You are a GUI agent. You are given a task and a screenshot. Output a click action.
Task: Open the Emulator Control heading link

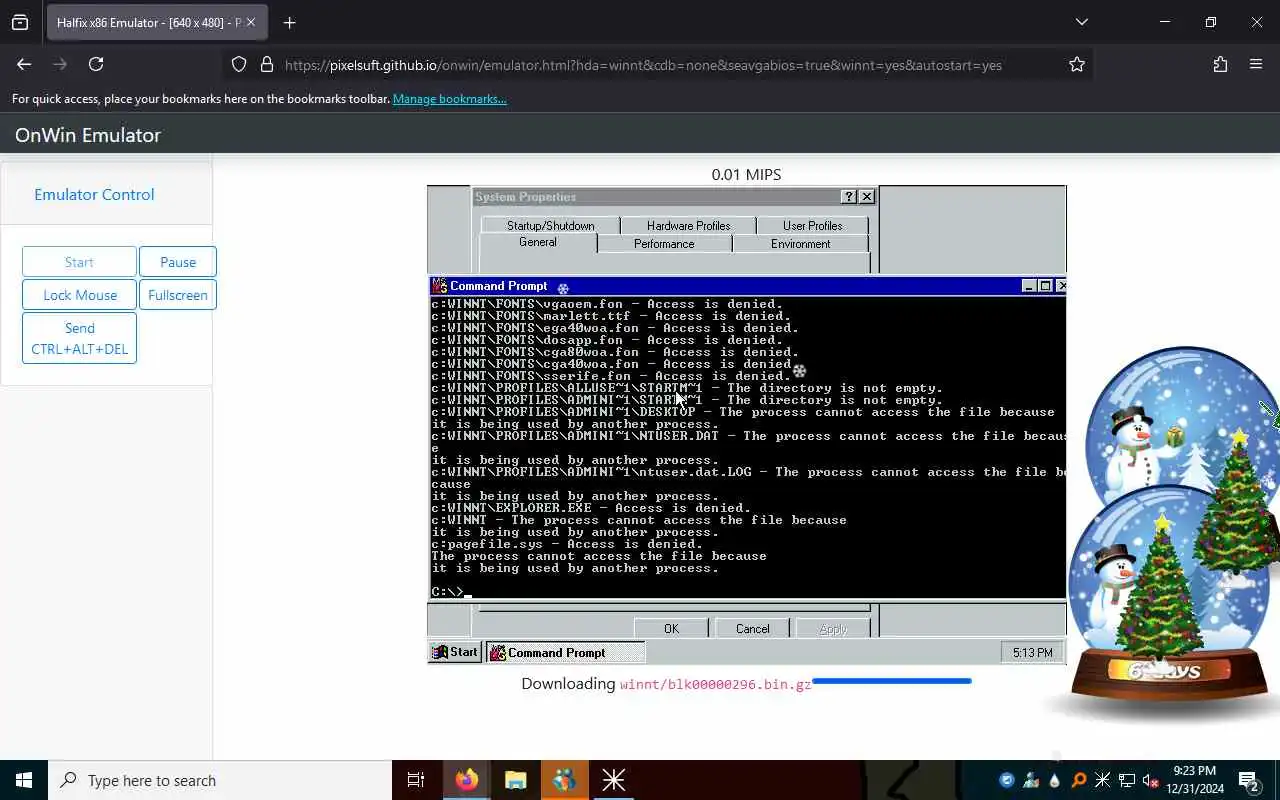click(94, 194)
